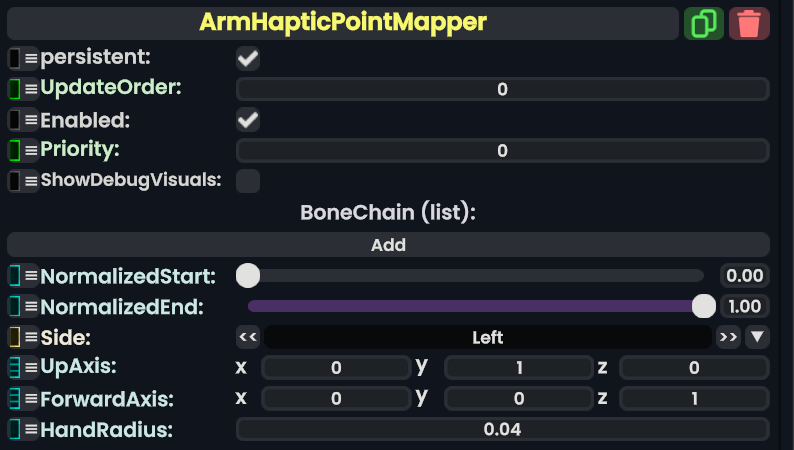This screenshot has height=450, width=794.
Task: Click the UpAxis y value field
Action: click(x=518, y=368)
